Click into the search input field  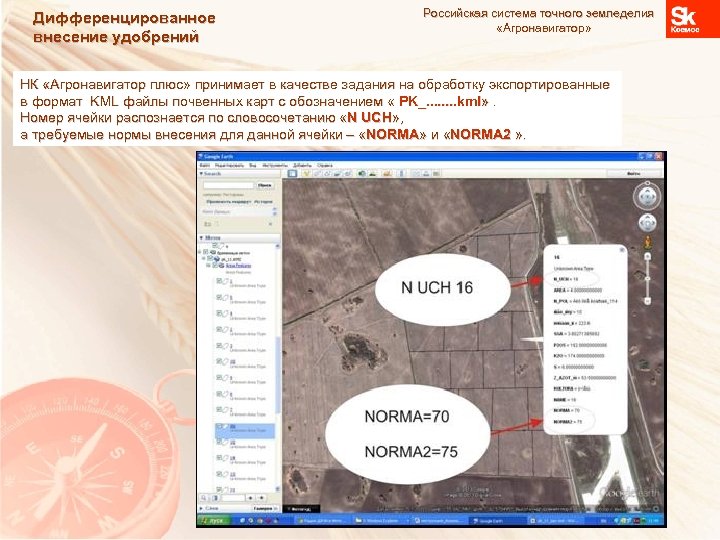[x=229, y=185]
